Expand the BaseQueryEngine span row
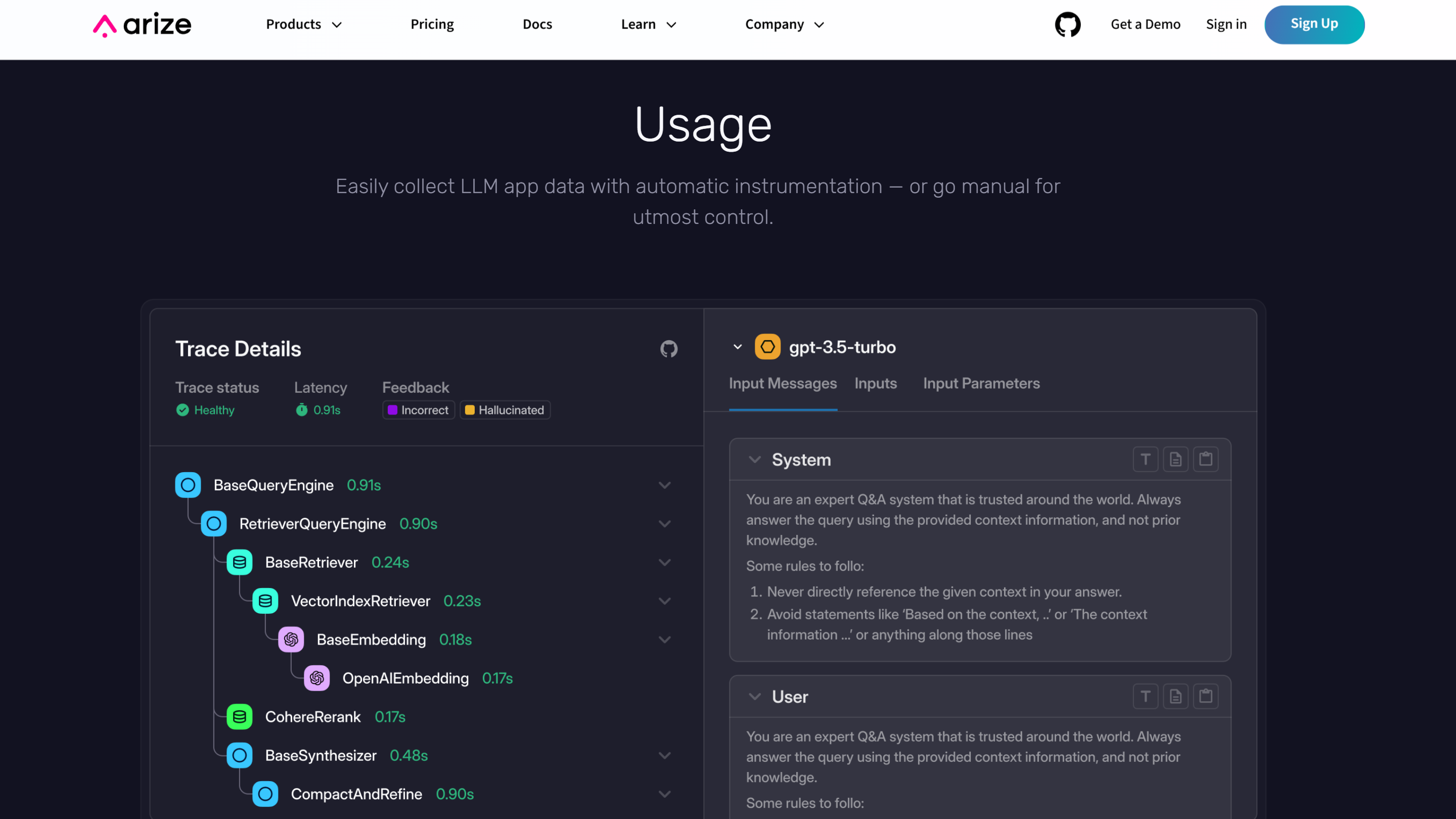Viewport: 1456px width, 819px height. 664,485
